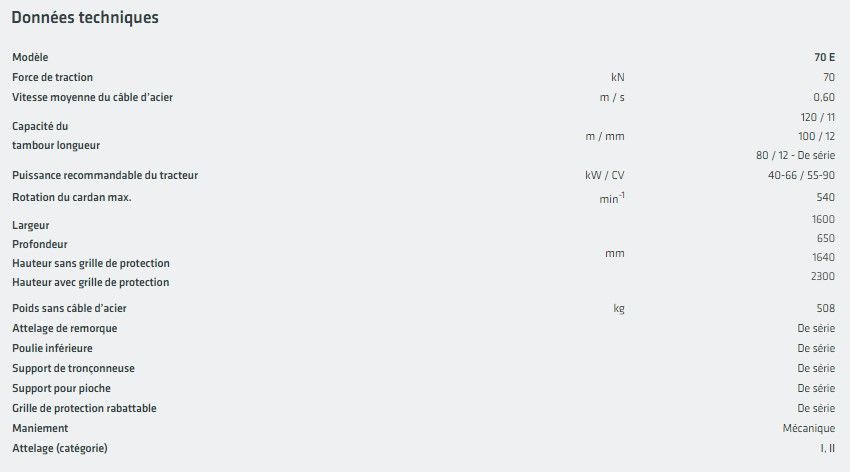Click the kN unit text
The width and height of the screenshot is (850, 472).
pyautogui.click(x=617, y=77)
